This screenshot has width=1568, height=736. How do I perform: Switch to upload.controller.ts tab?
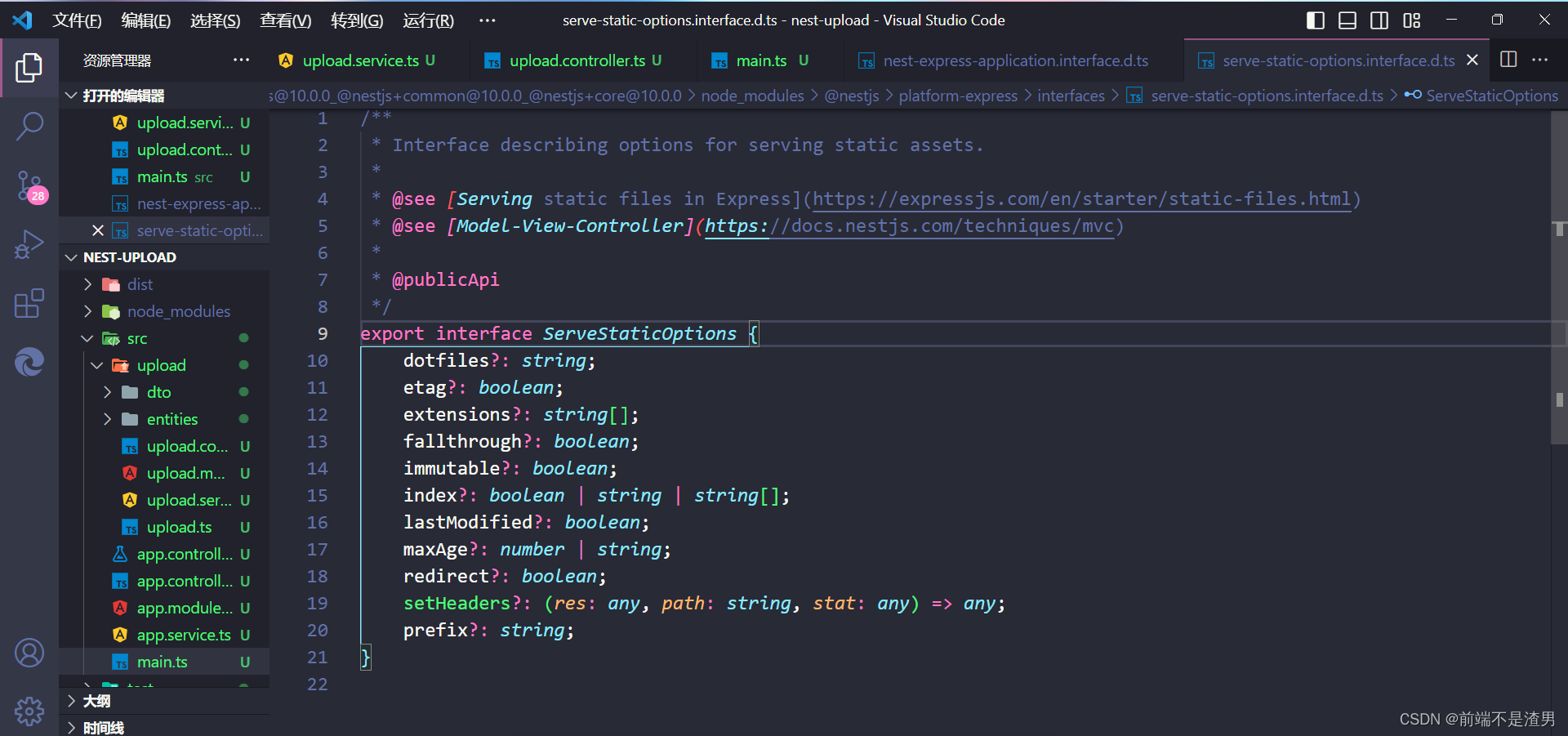(x=585, y=60)
